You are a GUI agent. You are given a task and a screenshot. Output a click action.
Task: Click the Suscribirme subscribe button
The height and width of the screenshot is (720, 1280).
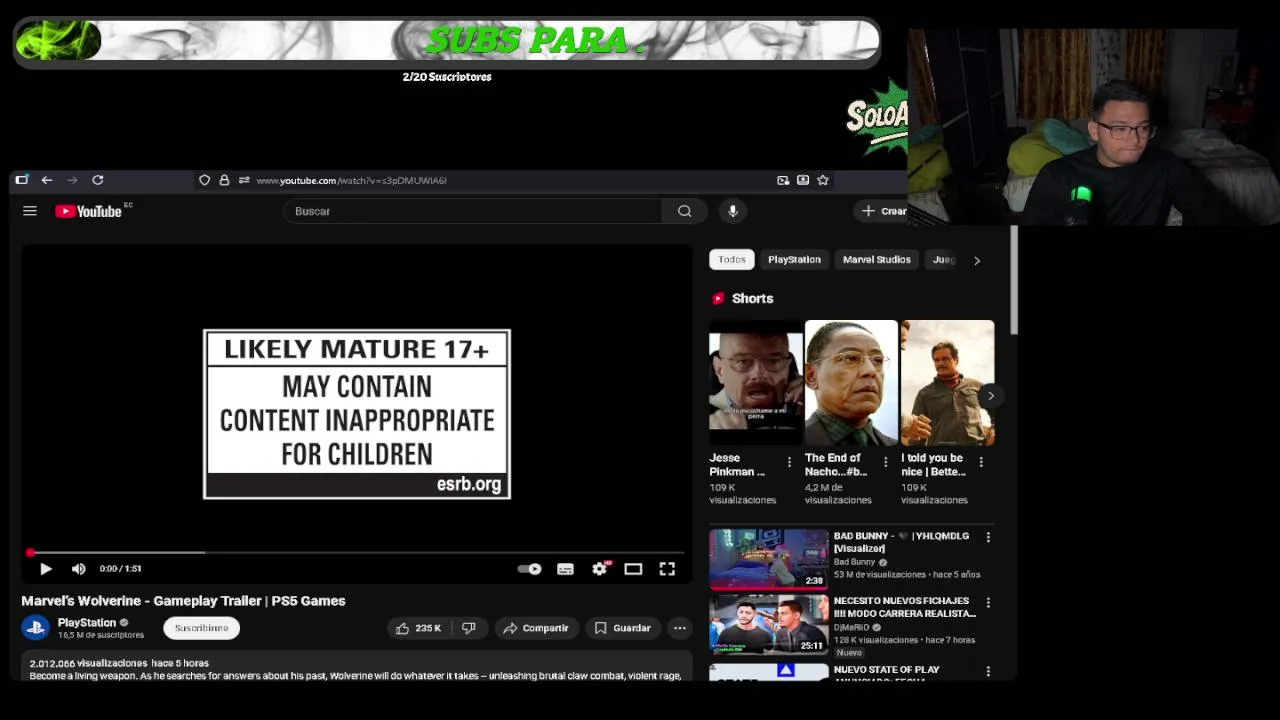201,628
